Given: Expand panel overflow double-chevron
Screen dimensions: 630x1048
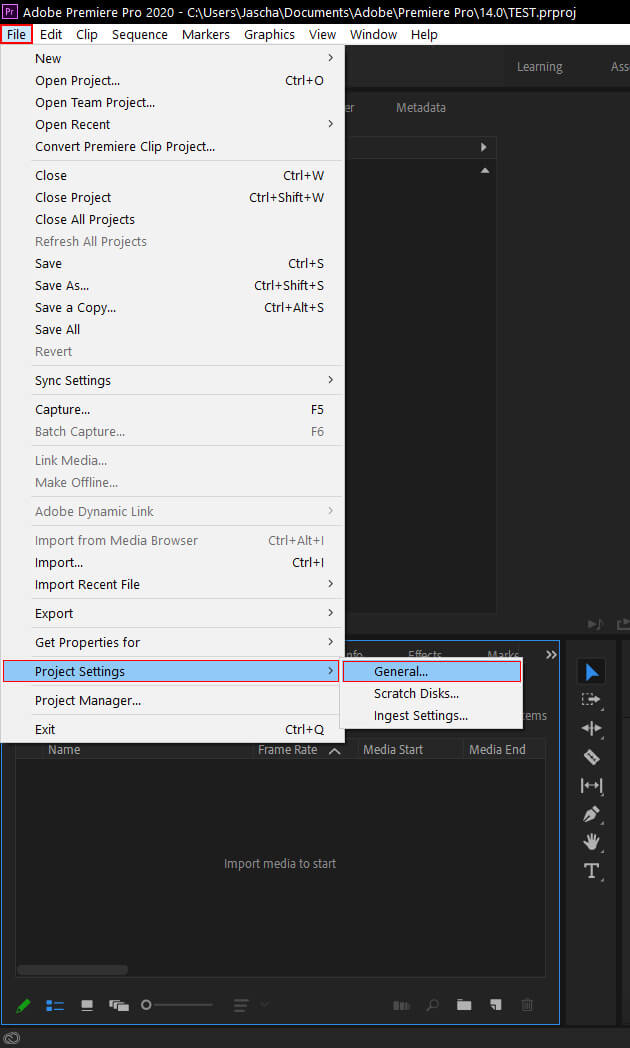Looking at the screenshot, I should click(x=551, y=655).
